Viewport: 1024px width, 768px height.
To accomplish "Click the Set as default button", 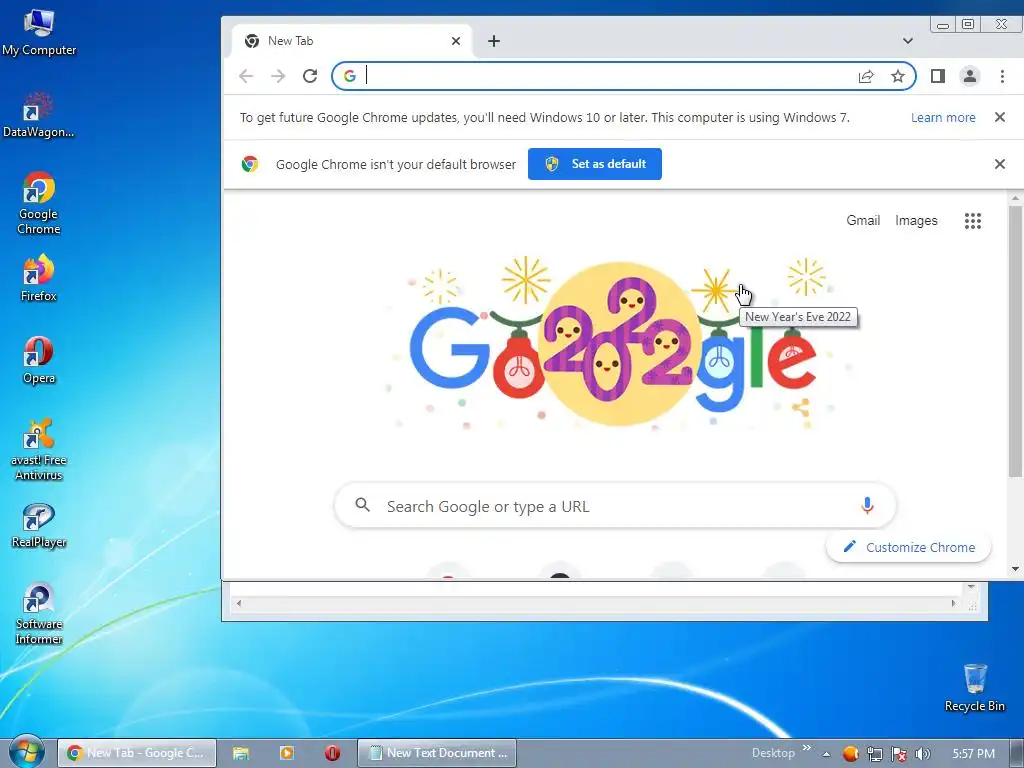I will (594, 164).
